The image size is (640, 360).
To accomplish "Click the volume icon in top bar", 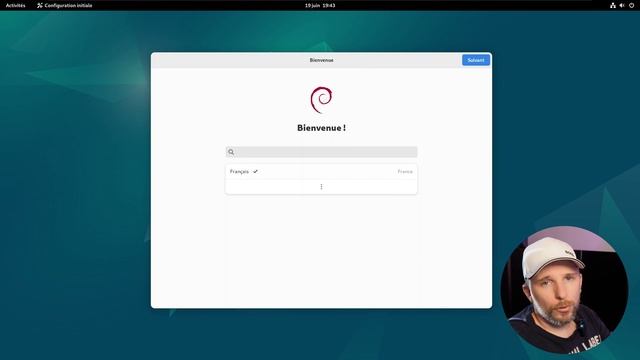I will point(622,5).
